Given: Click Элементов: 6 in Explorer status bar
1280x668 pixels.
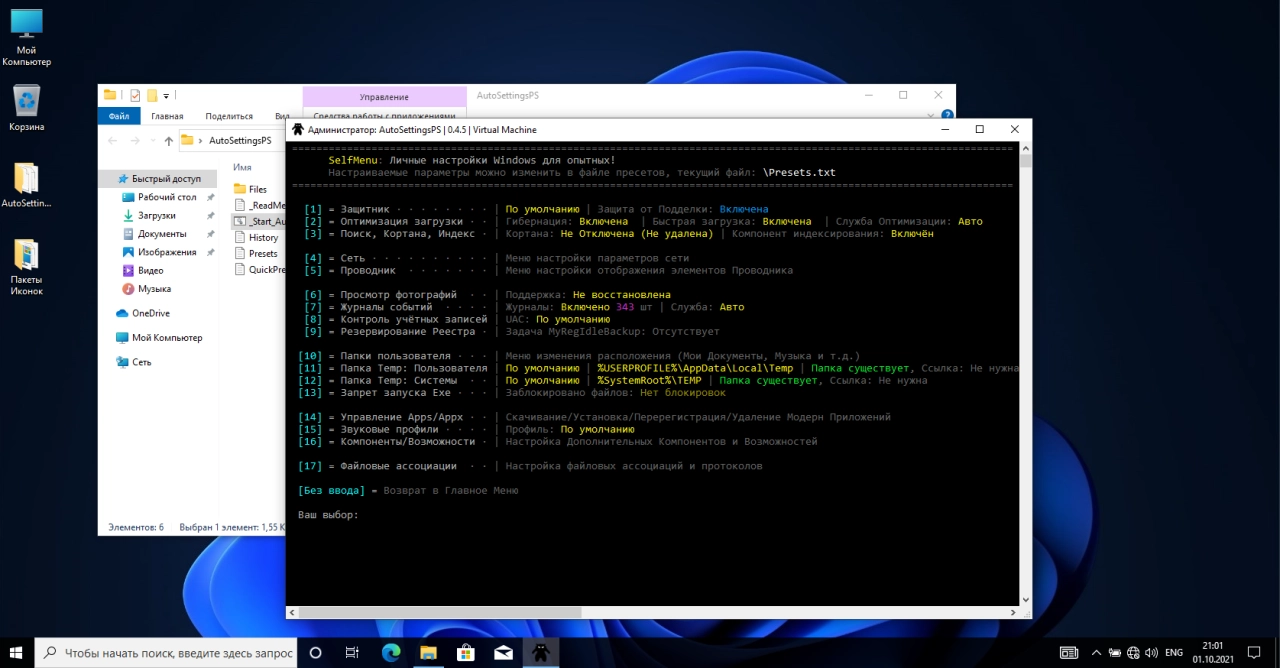Looking at the screenshot, I should (135, 526).
